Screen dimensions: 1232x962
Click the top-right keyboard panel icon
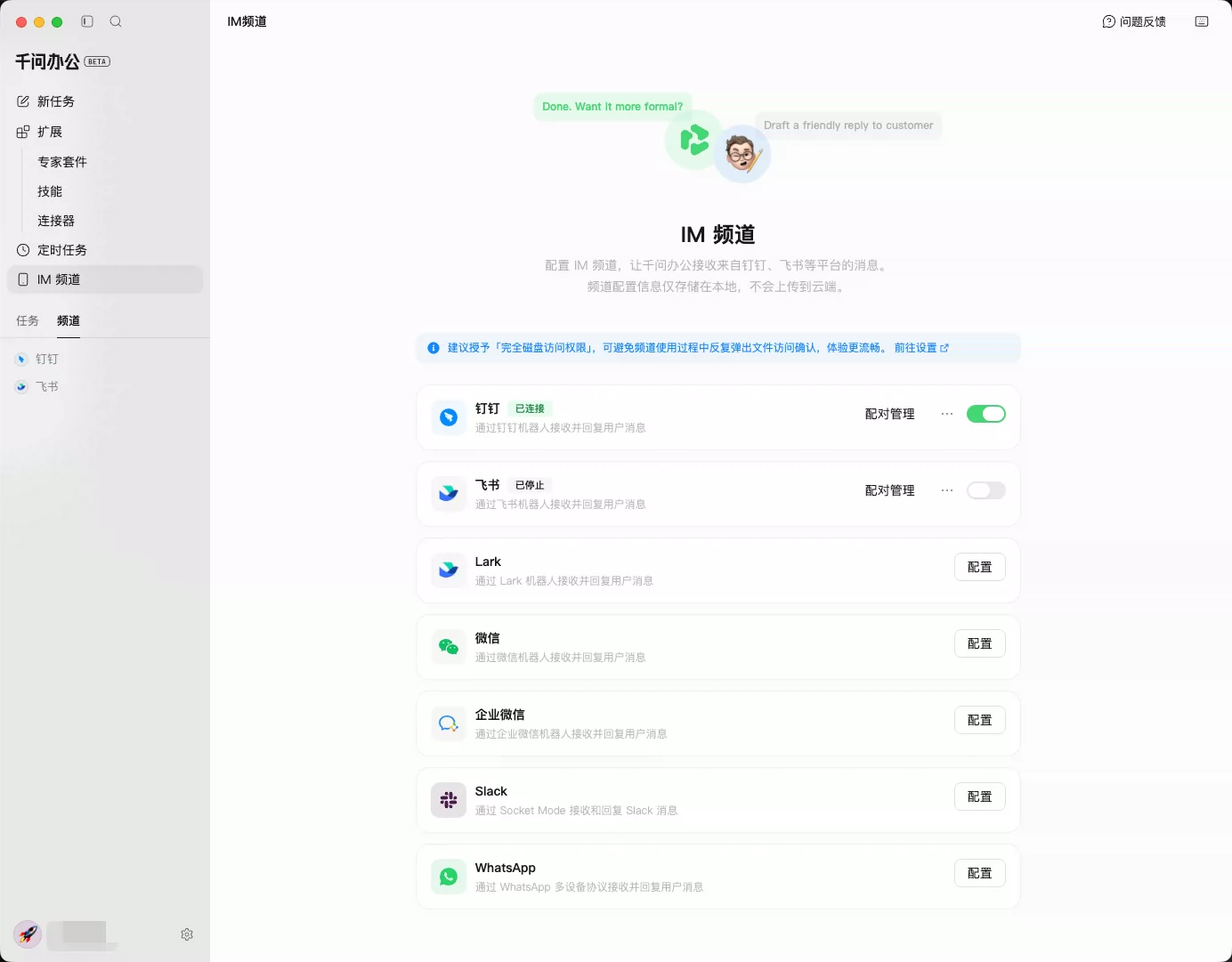[x=1202, y=21]
